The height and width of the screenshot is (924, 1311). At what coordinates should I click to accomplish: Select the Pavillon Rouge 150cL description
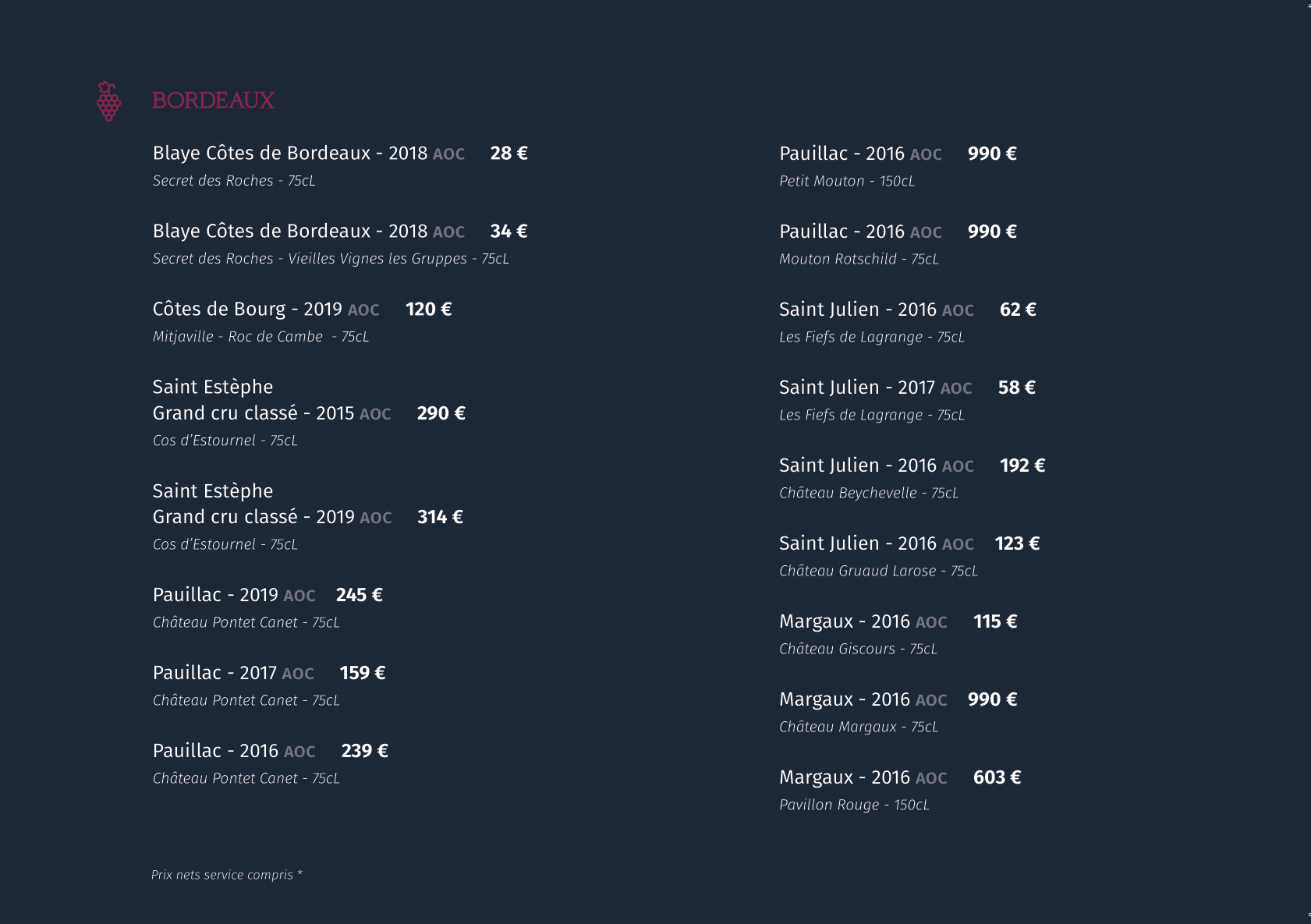[854, 805]
